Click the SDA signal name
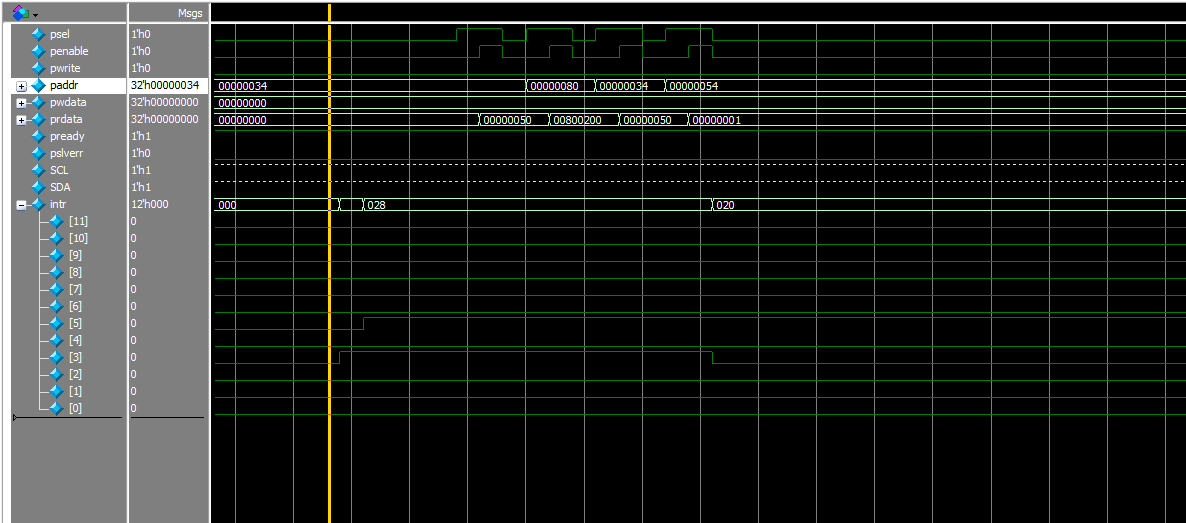 pyautogui.click(x=59, y=187)
